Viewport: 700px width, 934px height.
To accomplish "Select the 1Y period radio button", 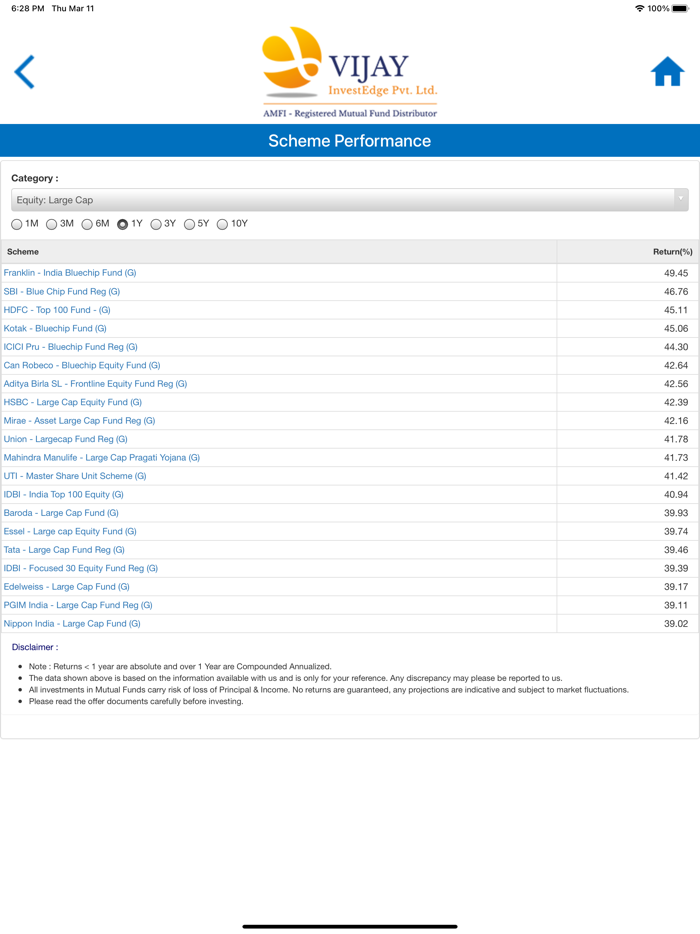I will click(x=123, y=224).
